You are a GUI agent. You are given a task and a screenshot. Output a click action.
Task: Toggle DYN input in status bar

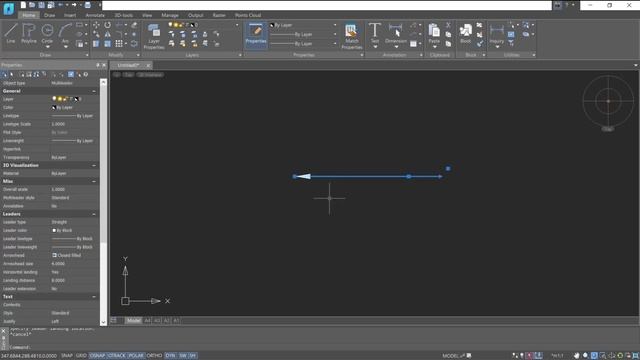(170, 356)
